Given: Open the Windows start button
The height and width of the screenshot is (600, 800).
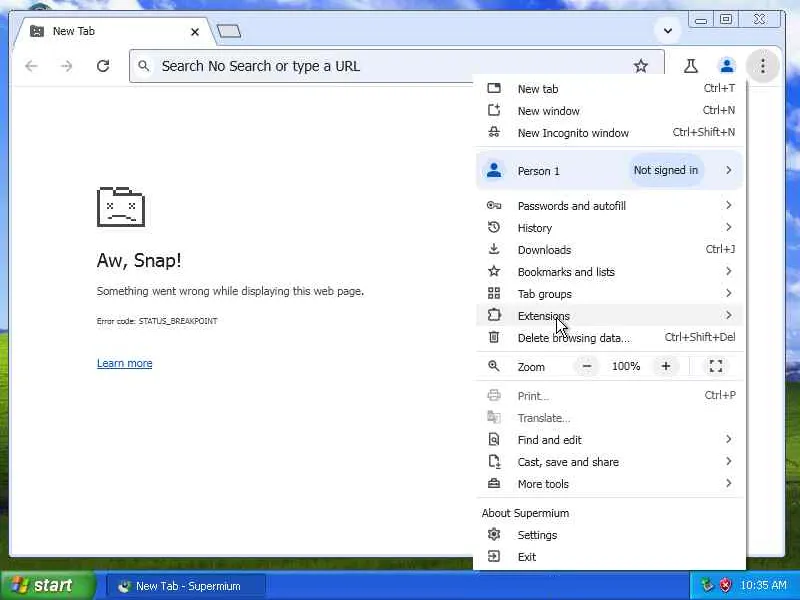Looking at the screenshot, I should point(48,585).
